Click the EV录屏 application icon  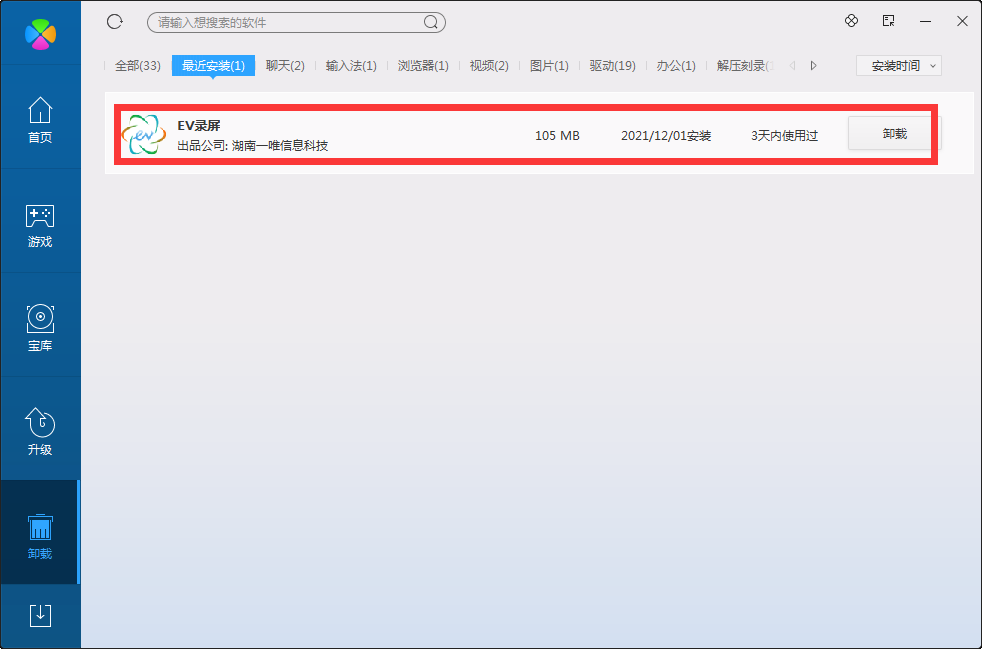143,133
